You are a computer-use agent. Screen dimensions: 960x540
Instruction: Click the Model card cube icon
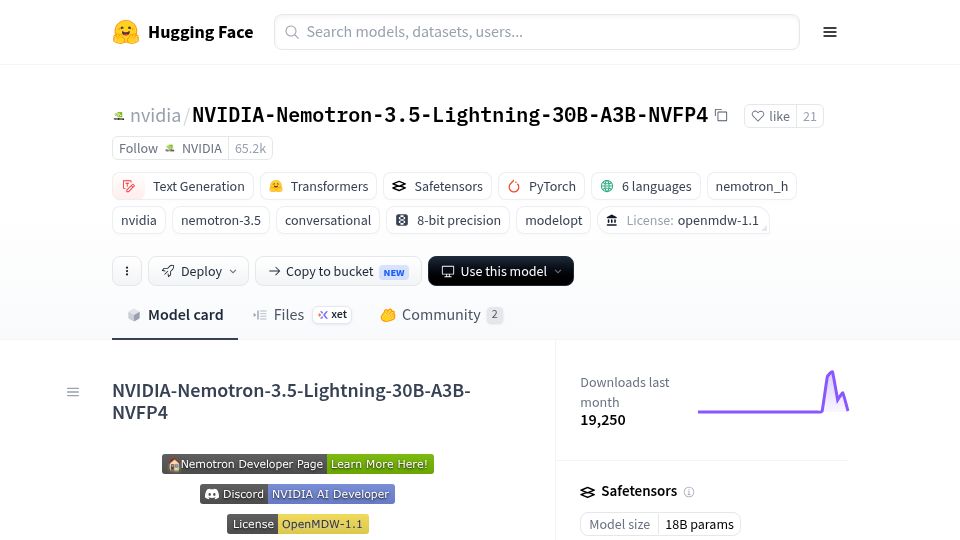(x=133, y=315)
